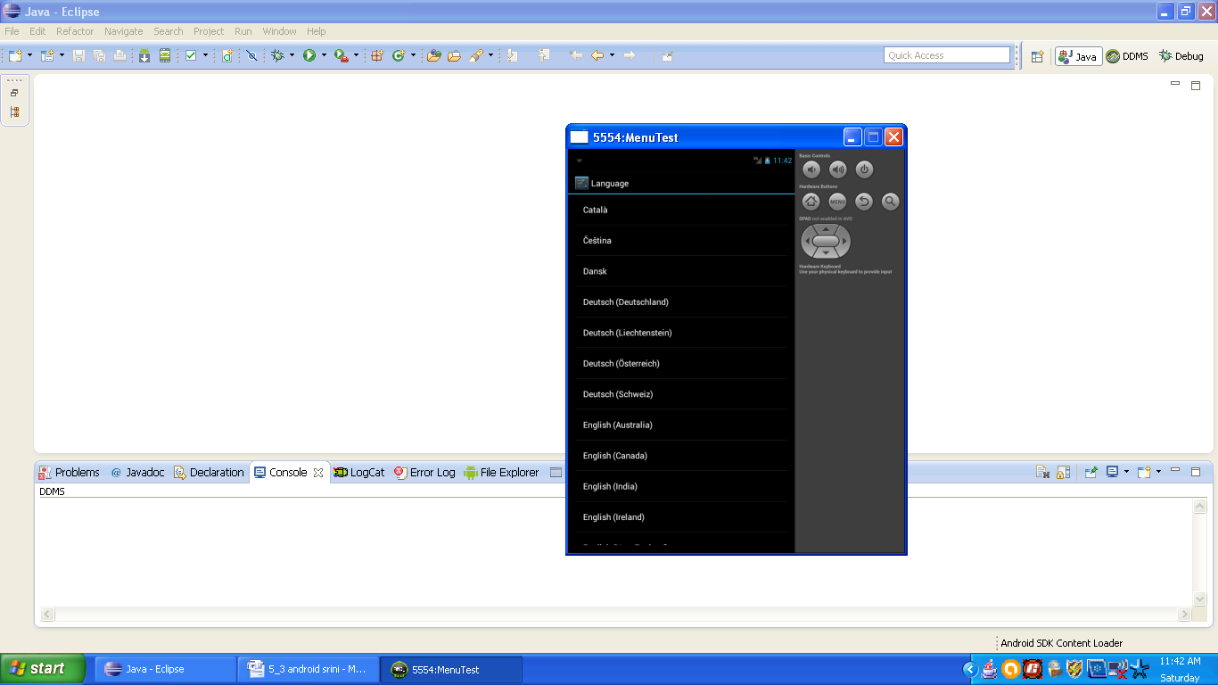Switch to the Problems tab
The image size is (1218, 685).
tap(69, 472)
